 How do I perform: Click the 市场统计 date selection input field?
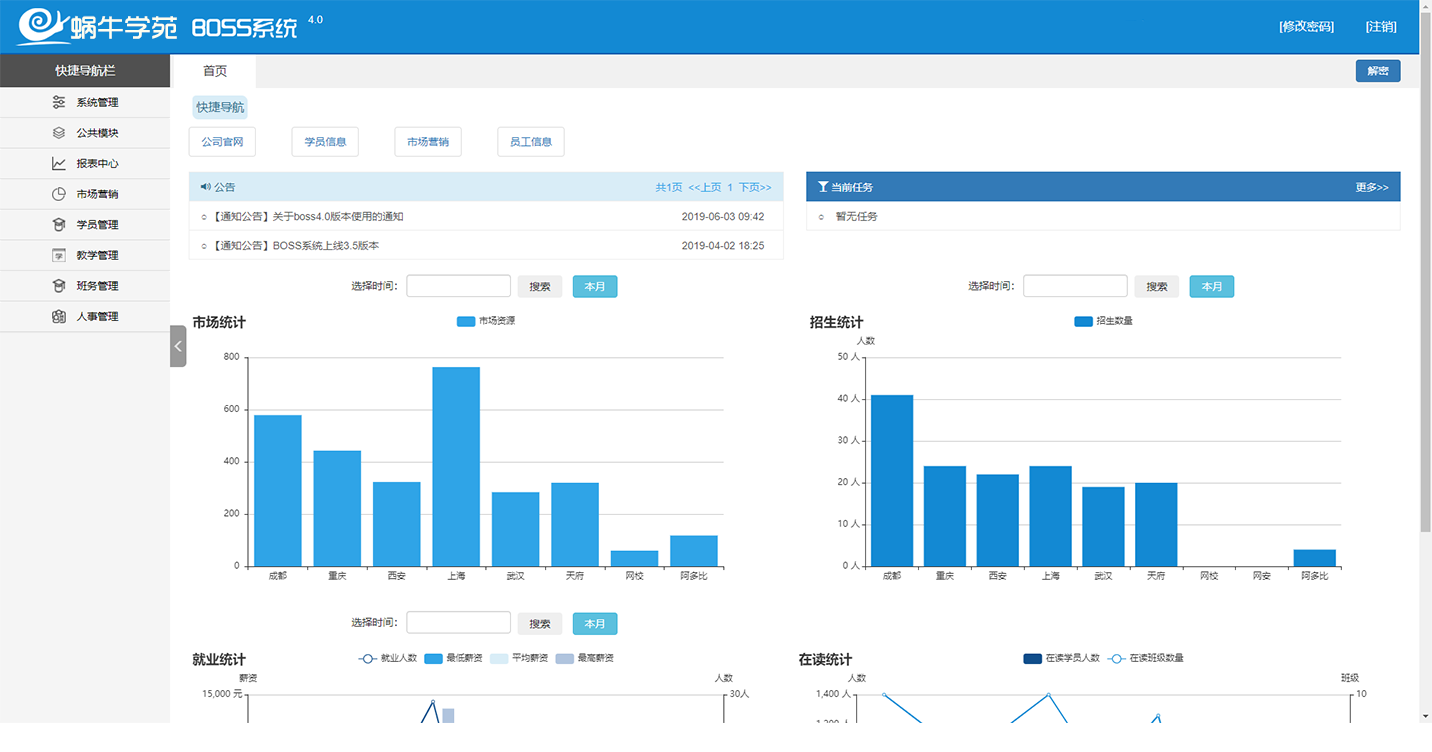click(458, 286)
